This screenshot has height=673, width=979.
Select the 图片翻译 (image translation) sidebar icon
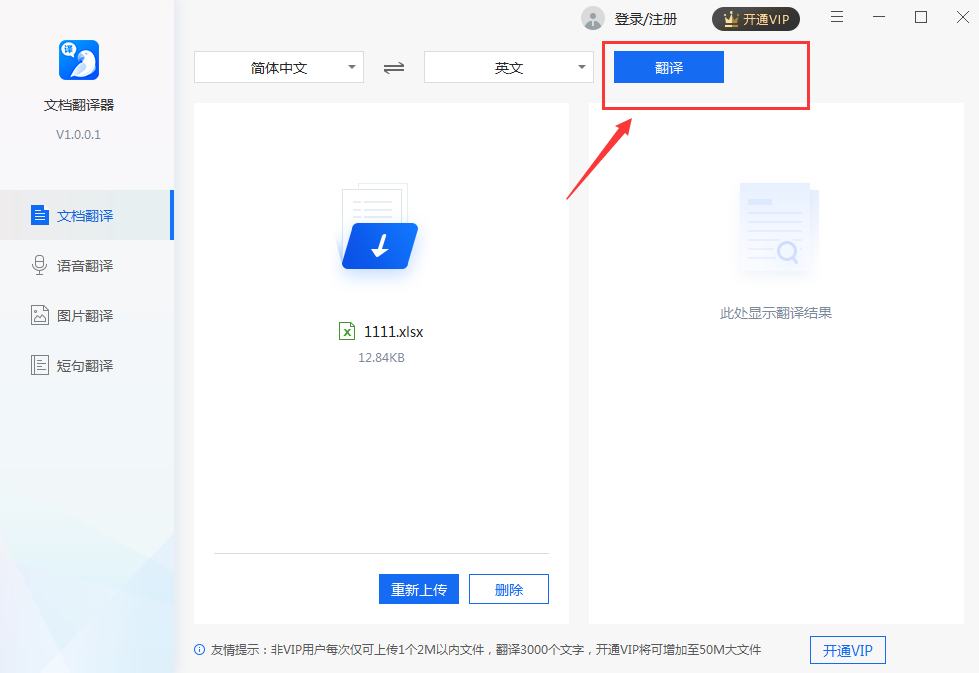click(39, 314)
